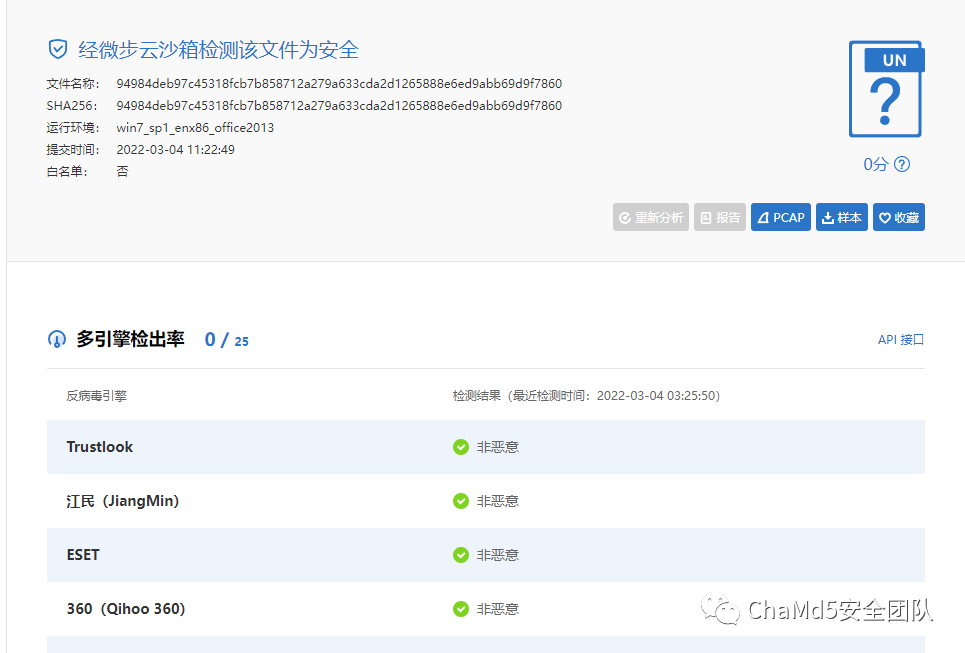Click the 重新分析 reanalyze button
The image size is (965, 653).
click(651, 217)
